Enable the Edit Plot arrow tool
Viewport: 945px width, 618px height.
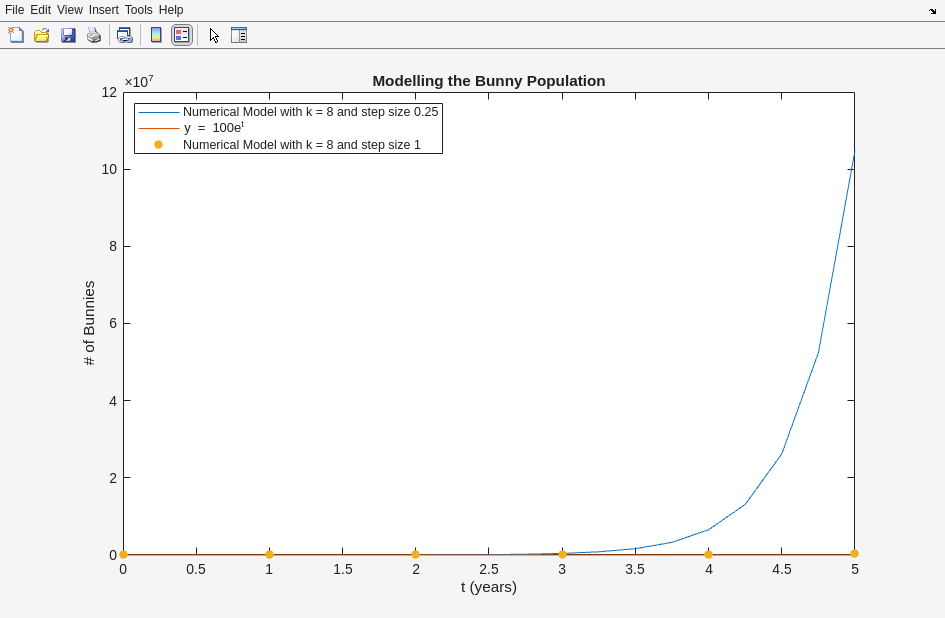[x=214, y=35]
